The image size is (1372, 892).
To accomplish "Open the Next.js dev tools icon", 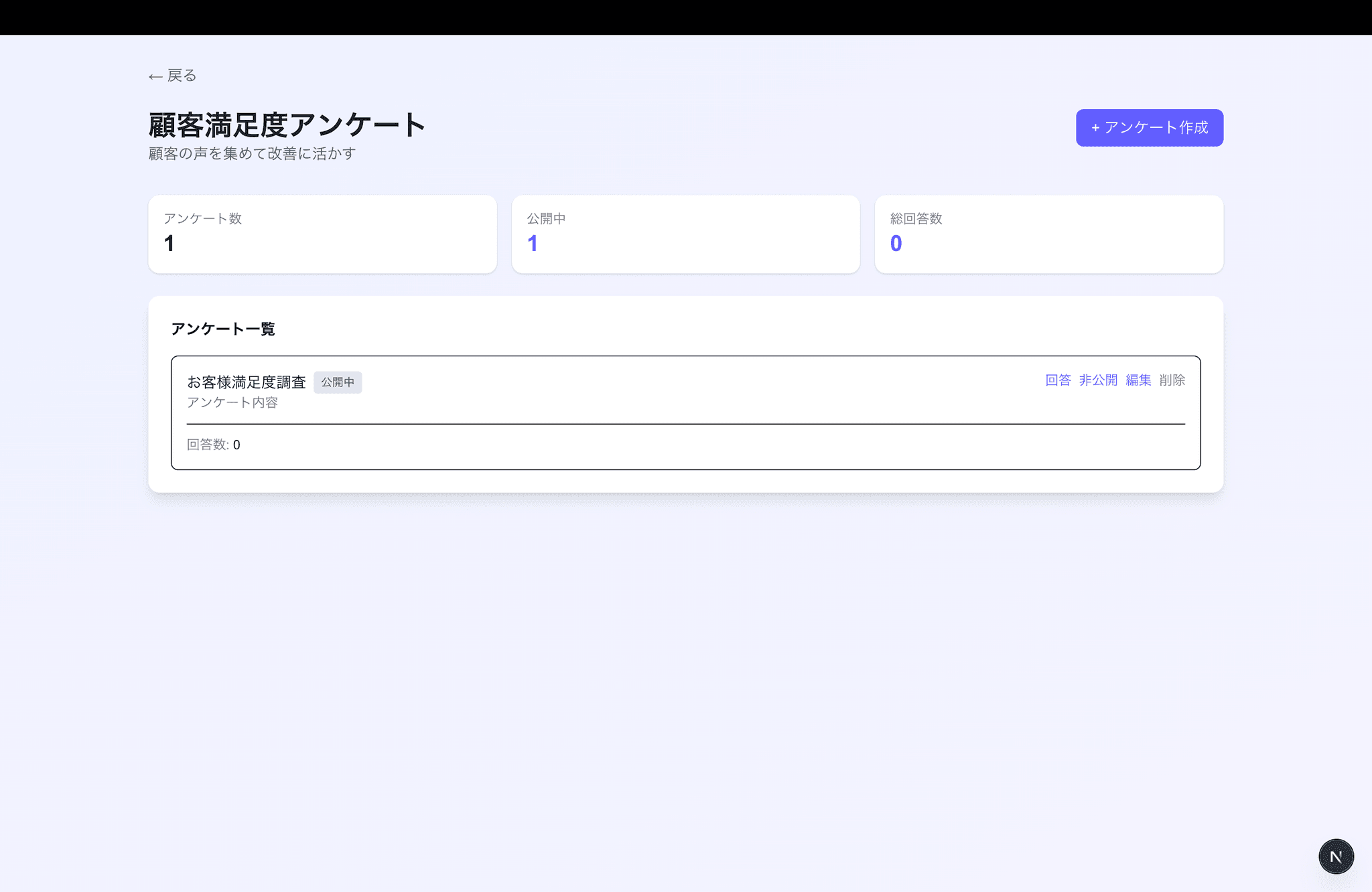I will click(x=1336, y=856).
